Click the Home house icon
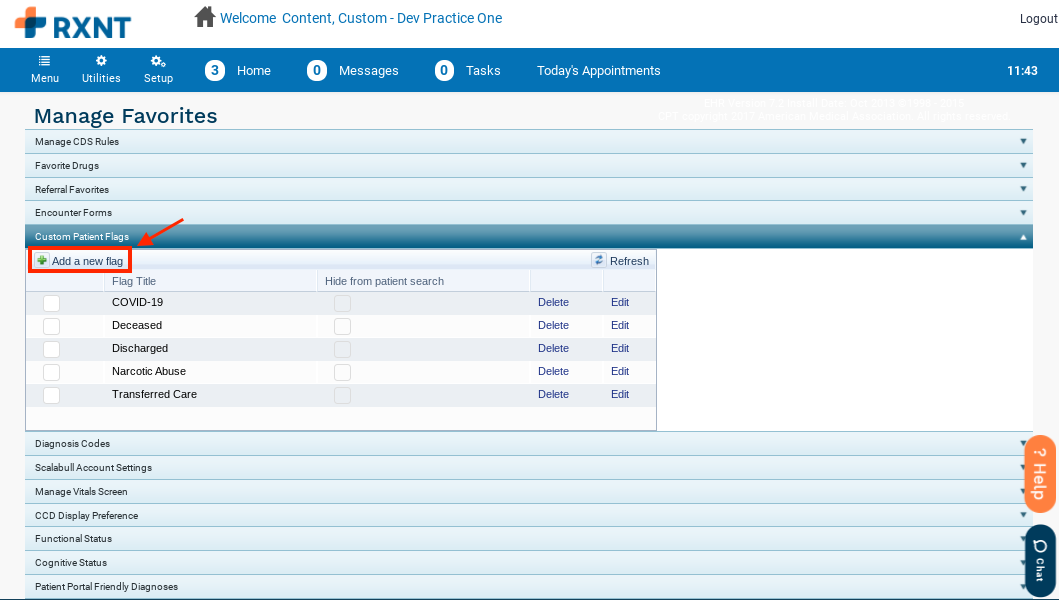The height and width of the screenshot is (600, 1059). tap(205, 17)
